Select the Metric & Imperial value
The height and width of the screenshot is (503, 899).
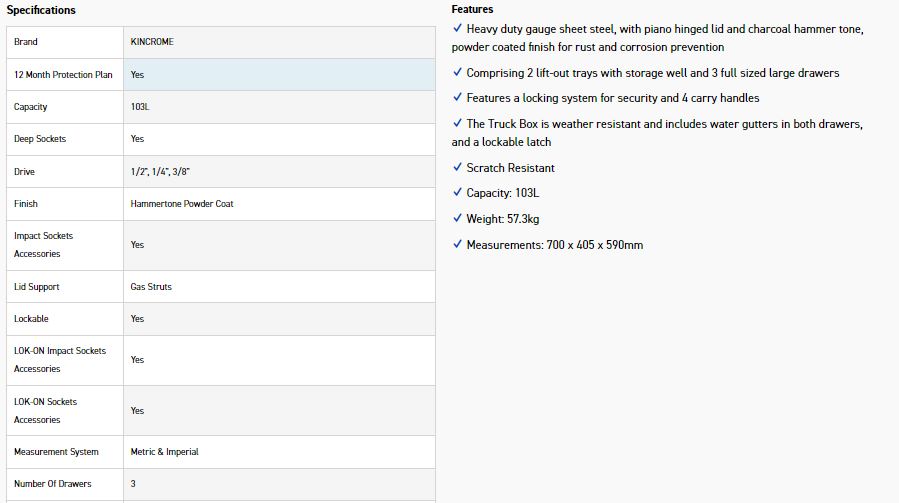(164, 452)
